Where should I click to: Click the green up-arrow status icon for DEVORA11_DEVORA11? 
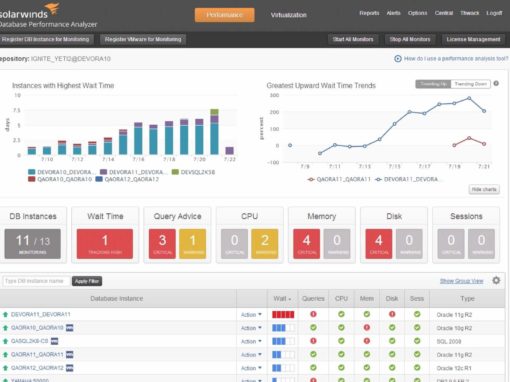[x=5, y=314]
